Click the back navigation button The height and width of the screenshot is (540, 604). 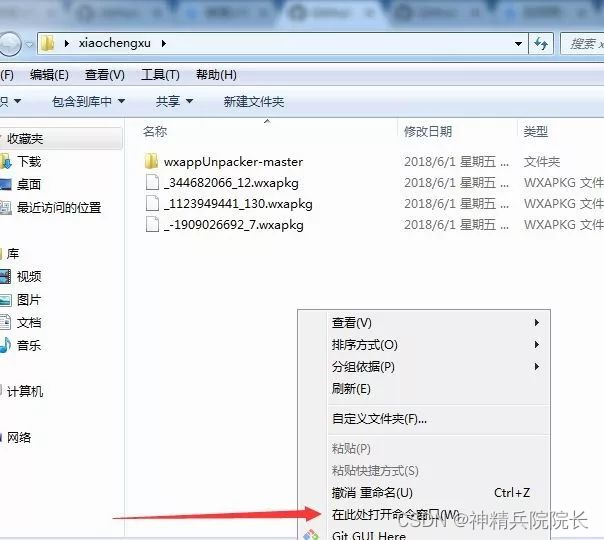click(10, 44)
